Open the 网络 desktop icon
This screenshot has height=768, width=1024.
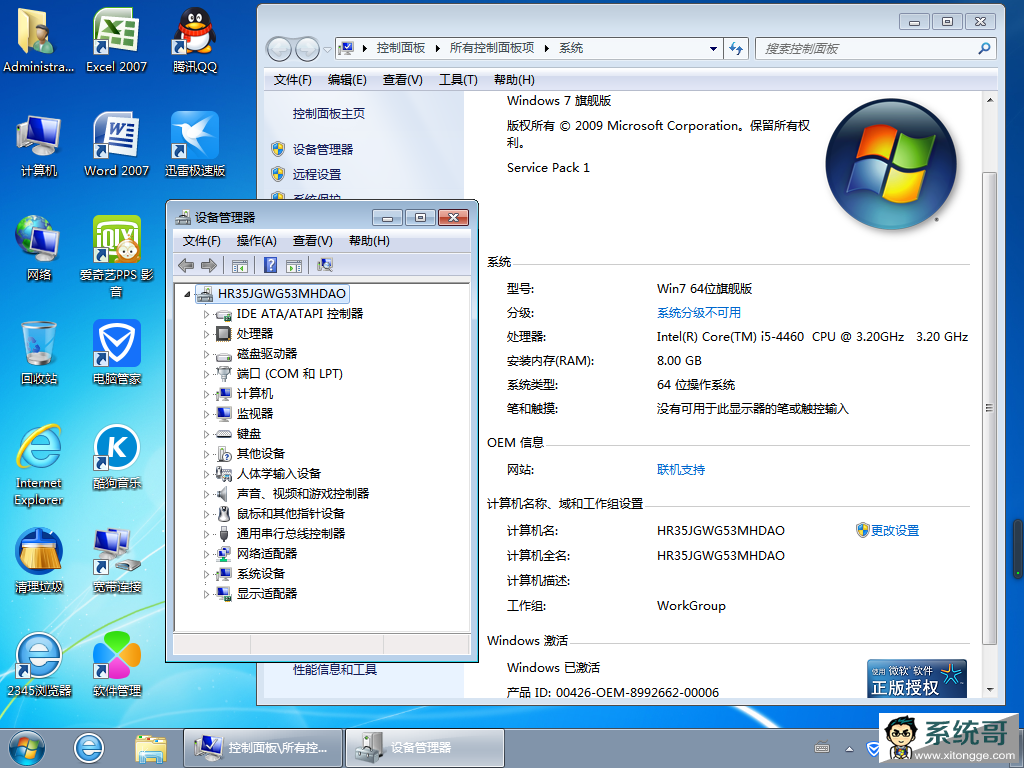click(39, 248)
